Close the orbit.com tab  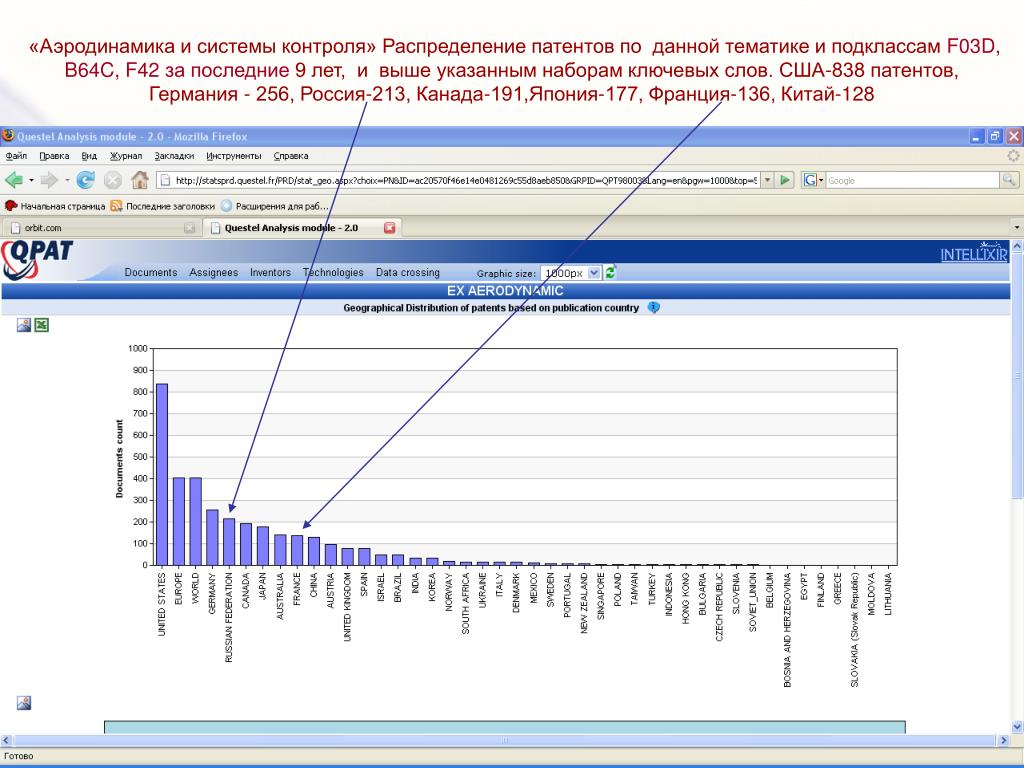(x=189, y=228)
